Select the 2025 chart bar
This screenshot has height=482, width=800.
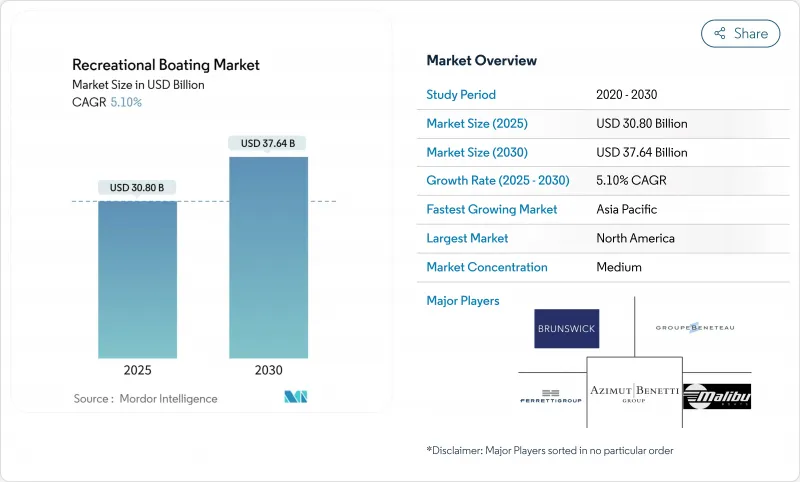pos(137,279)
